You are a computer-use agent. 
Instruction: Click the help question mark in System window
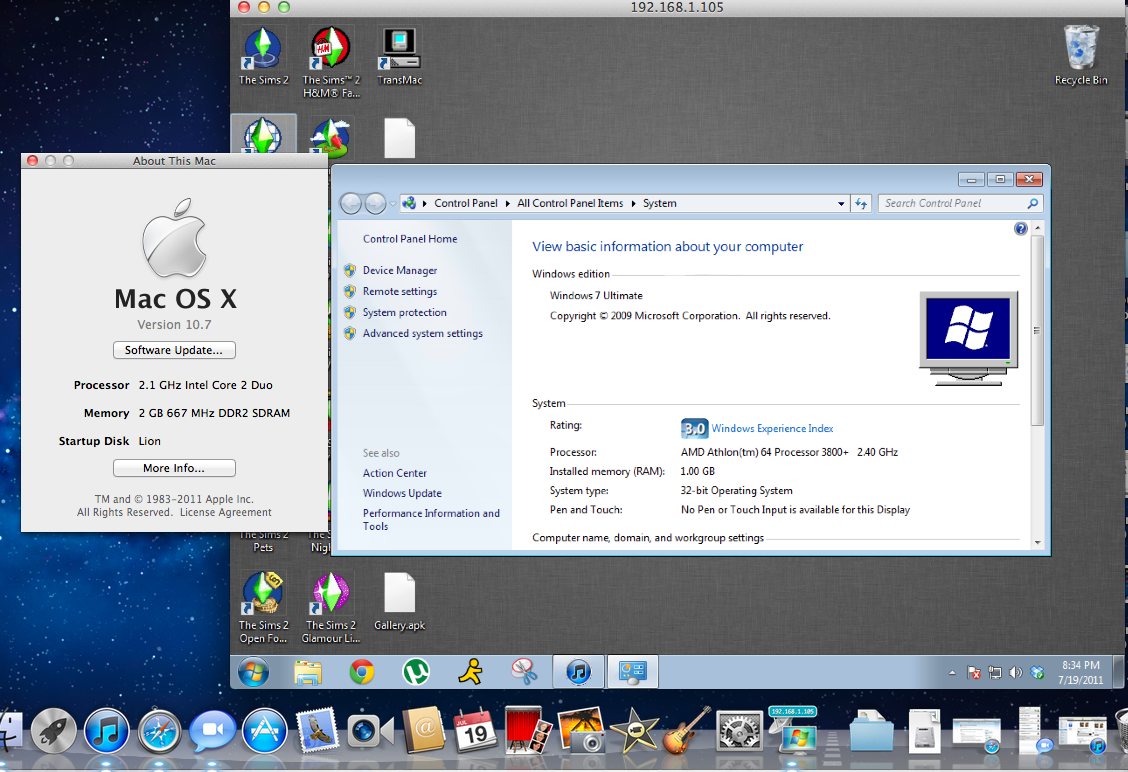point(1020,229)
